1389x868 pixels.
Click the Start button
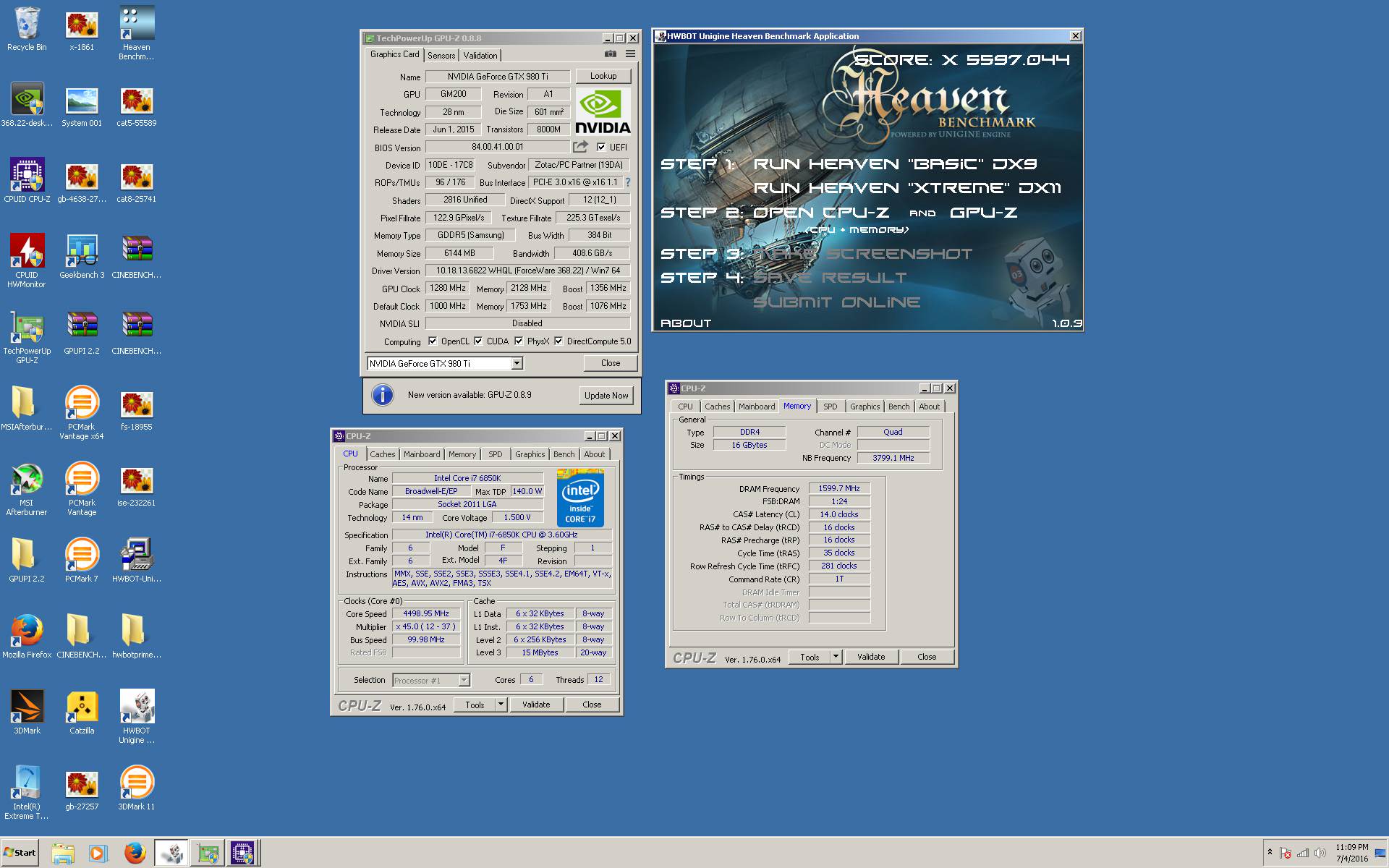(20, 853)
